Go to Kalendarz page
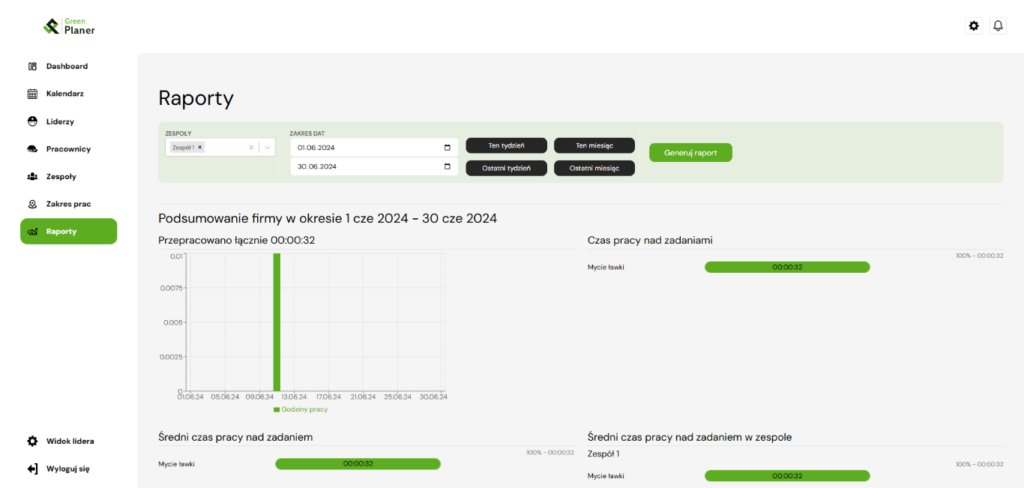 [x=69, y=93]
